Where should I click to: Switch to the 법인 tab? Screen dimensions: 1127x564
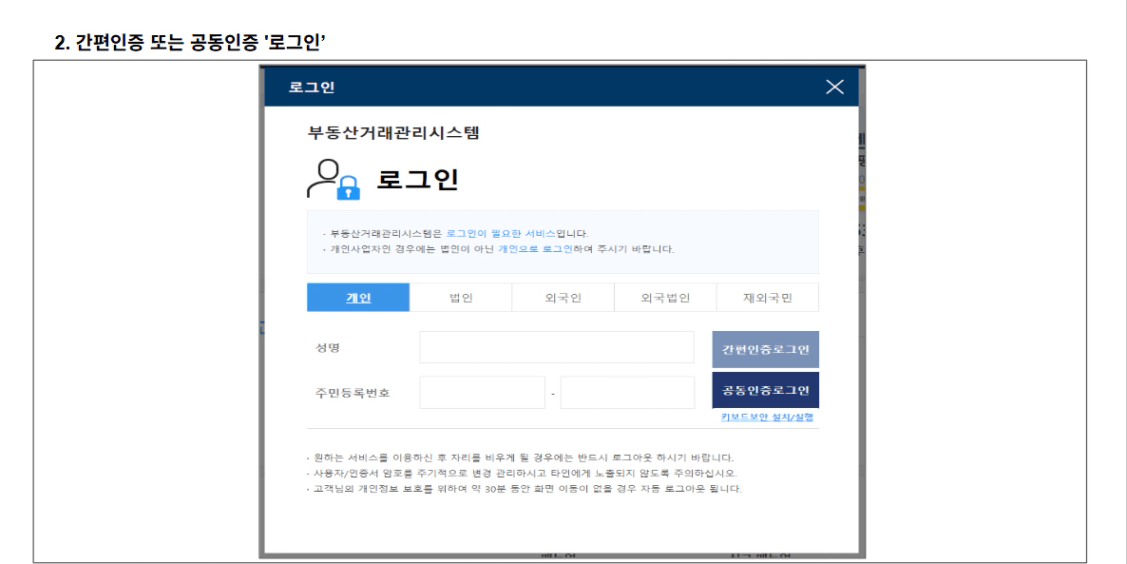tap(460, 298)
